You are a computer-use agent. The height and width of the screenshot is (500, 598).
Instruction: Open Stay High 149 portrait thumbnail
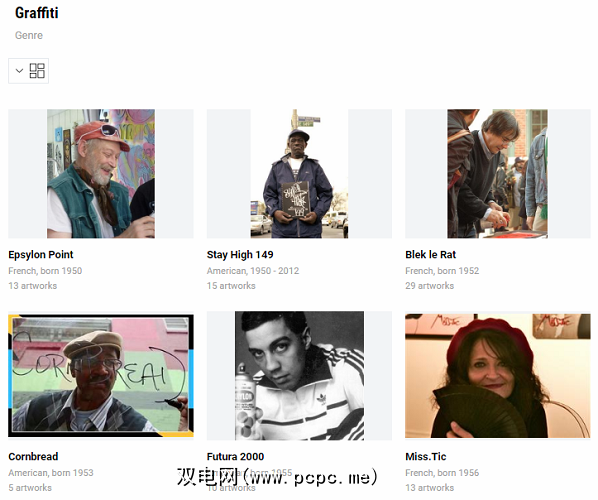click(x=299, y=174)
